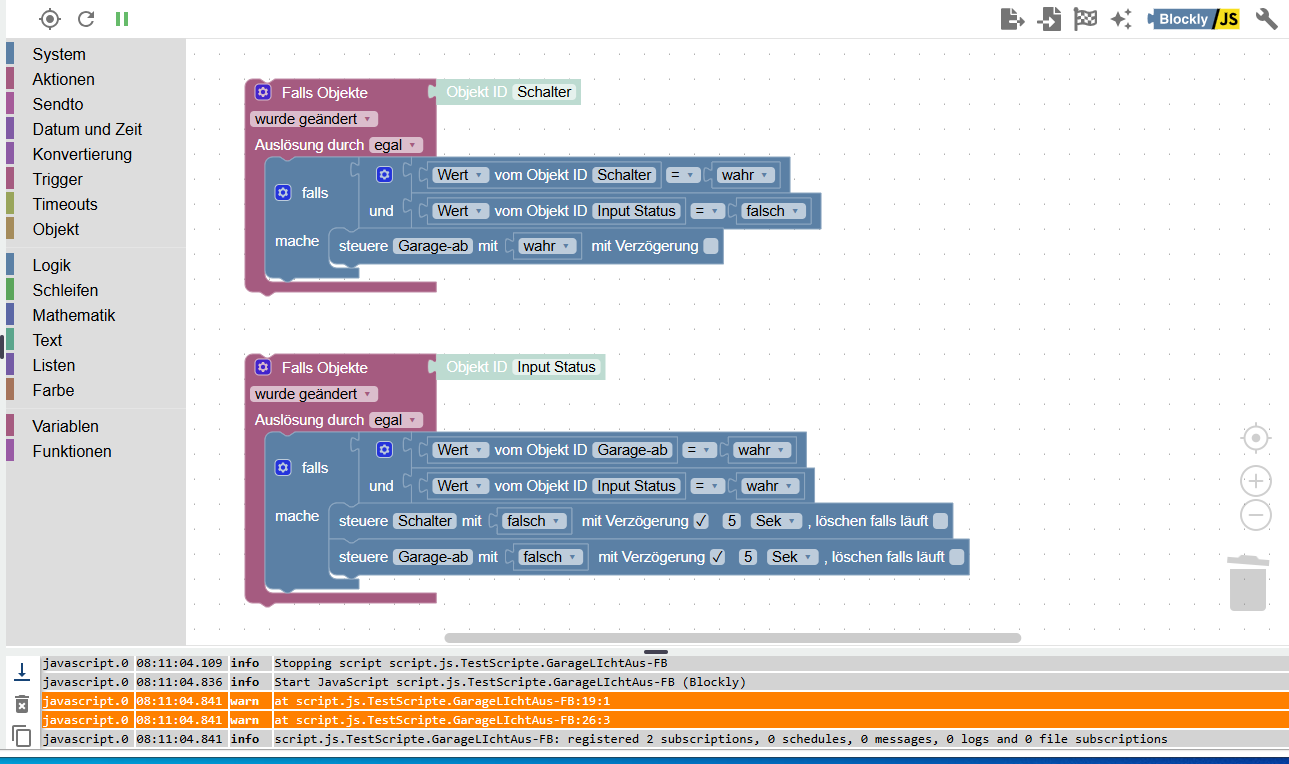Select Objekt ID Schalter on first trigger
The image size is (1289, 764).
(x=544, y=92)
